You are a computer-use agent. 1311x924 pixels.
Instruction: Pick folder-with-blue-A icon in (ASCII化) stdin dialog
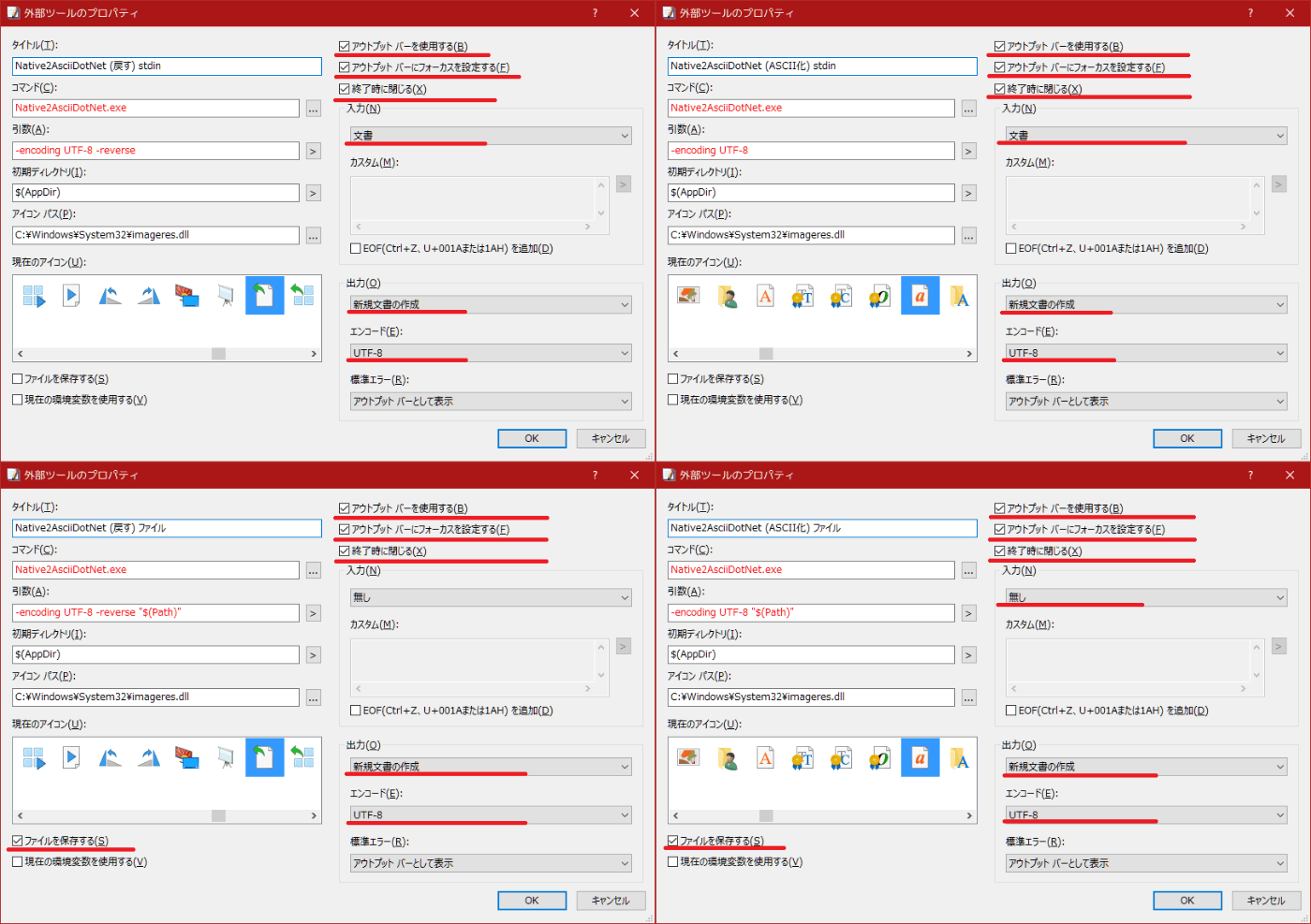click(x=959, y=296)
